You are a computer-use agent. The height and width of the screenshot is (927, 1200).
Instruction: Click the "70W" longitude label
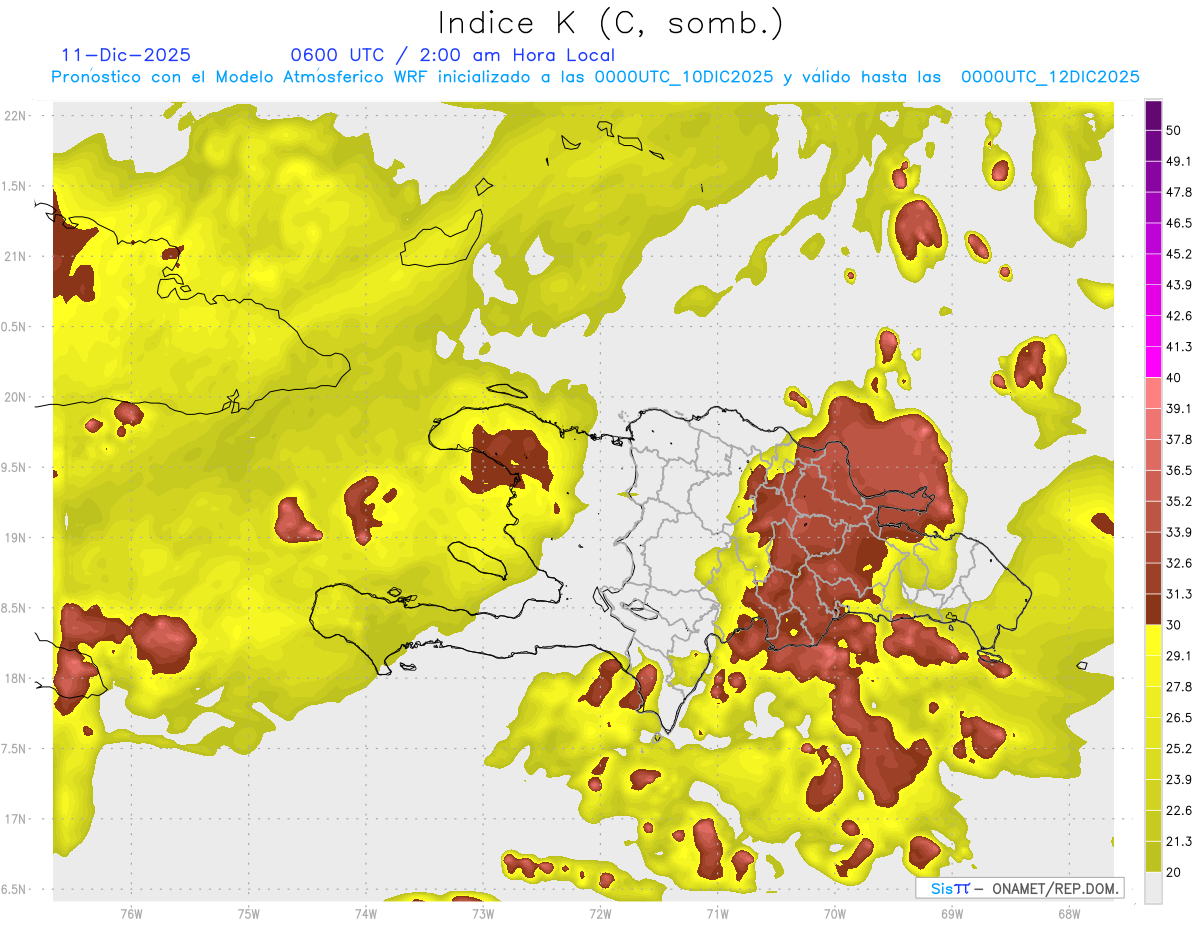tap(835, 914)
